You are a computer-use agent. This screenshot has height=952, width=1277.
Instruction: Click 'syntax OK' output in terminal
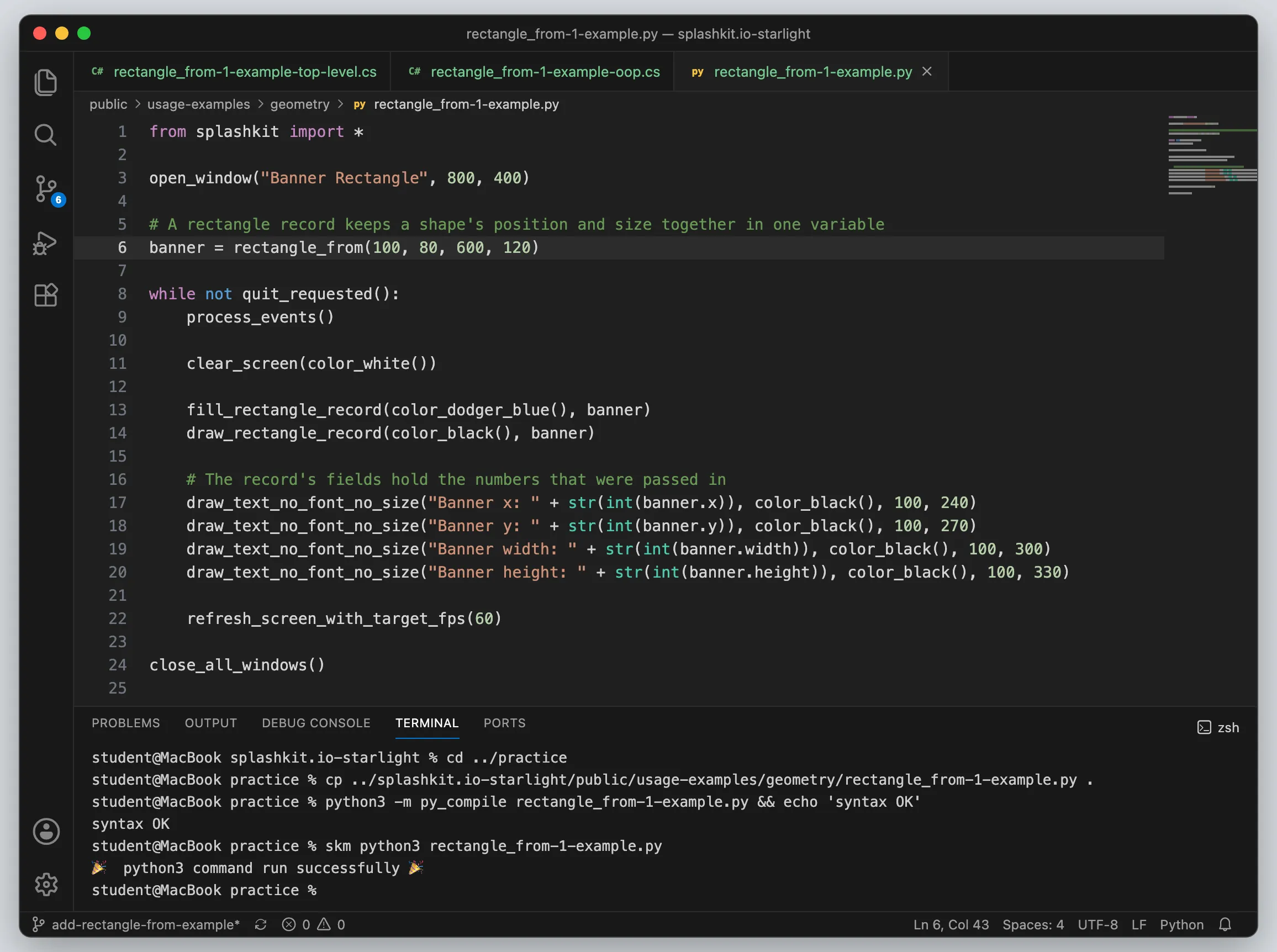tap(130, 823)
